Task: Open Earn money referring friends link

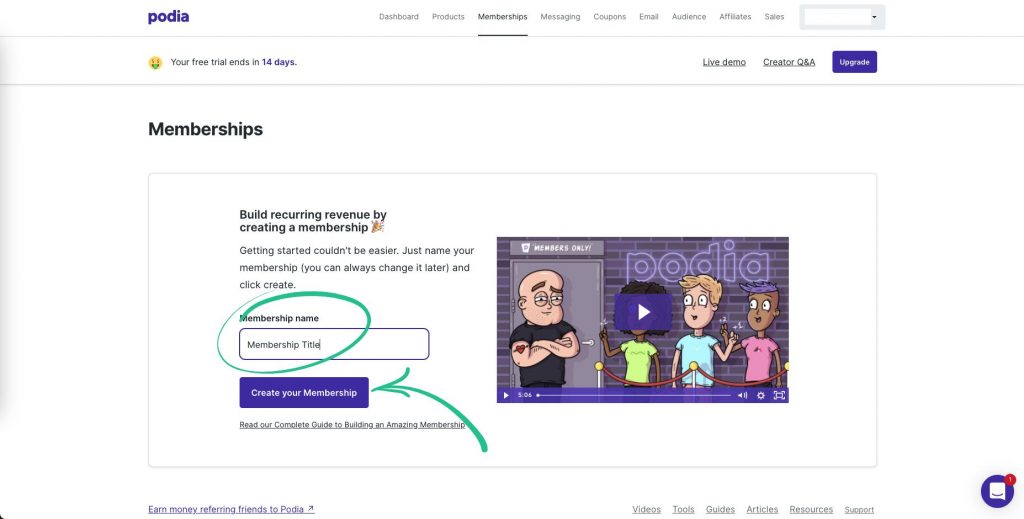Action: tap(231, 509)
